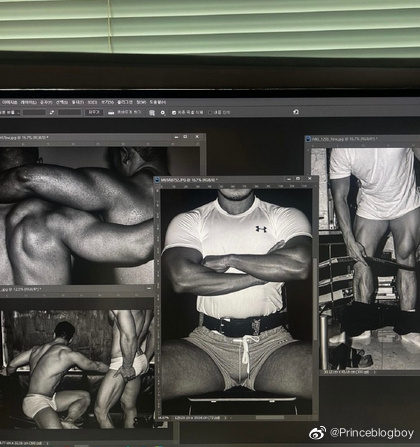Click the file icon on M6568752.JPG title bar

tap(157, 180)
